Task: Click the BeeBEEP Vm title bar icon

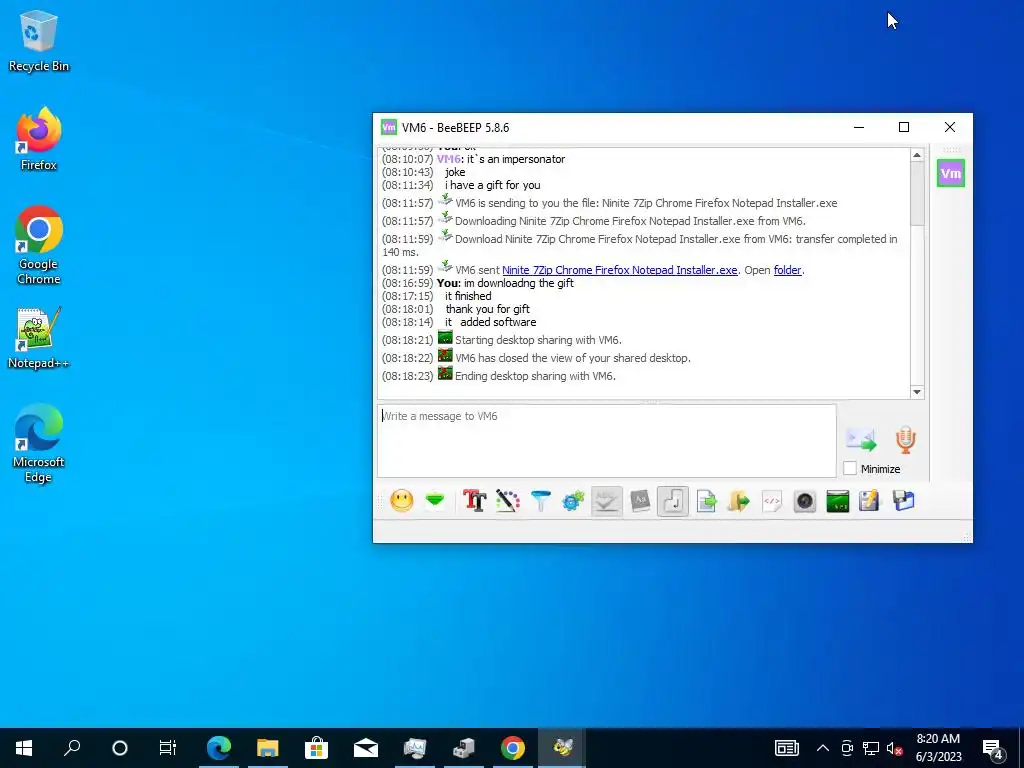Action: (x=389, y=127)
